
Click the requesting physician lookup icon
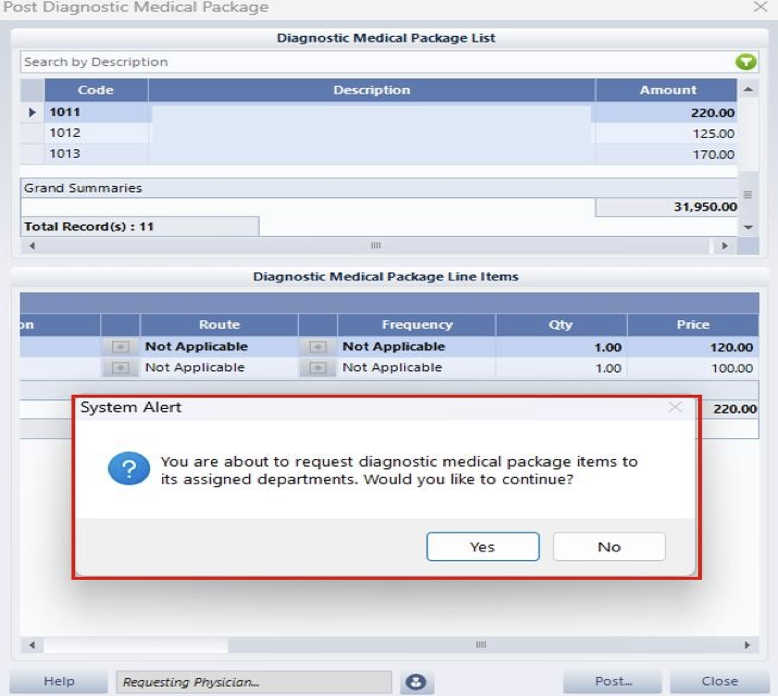click(416, 682)
